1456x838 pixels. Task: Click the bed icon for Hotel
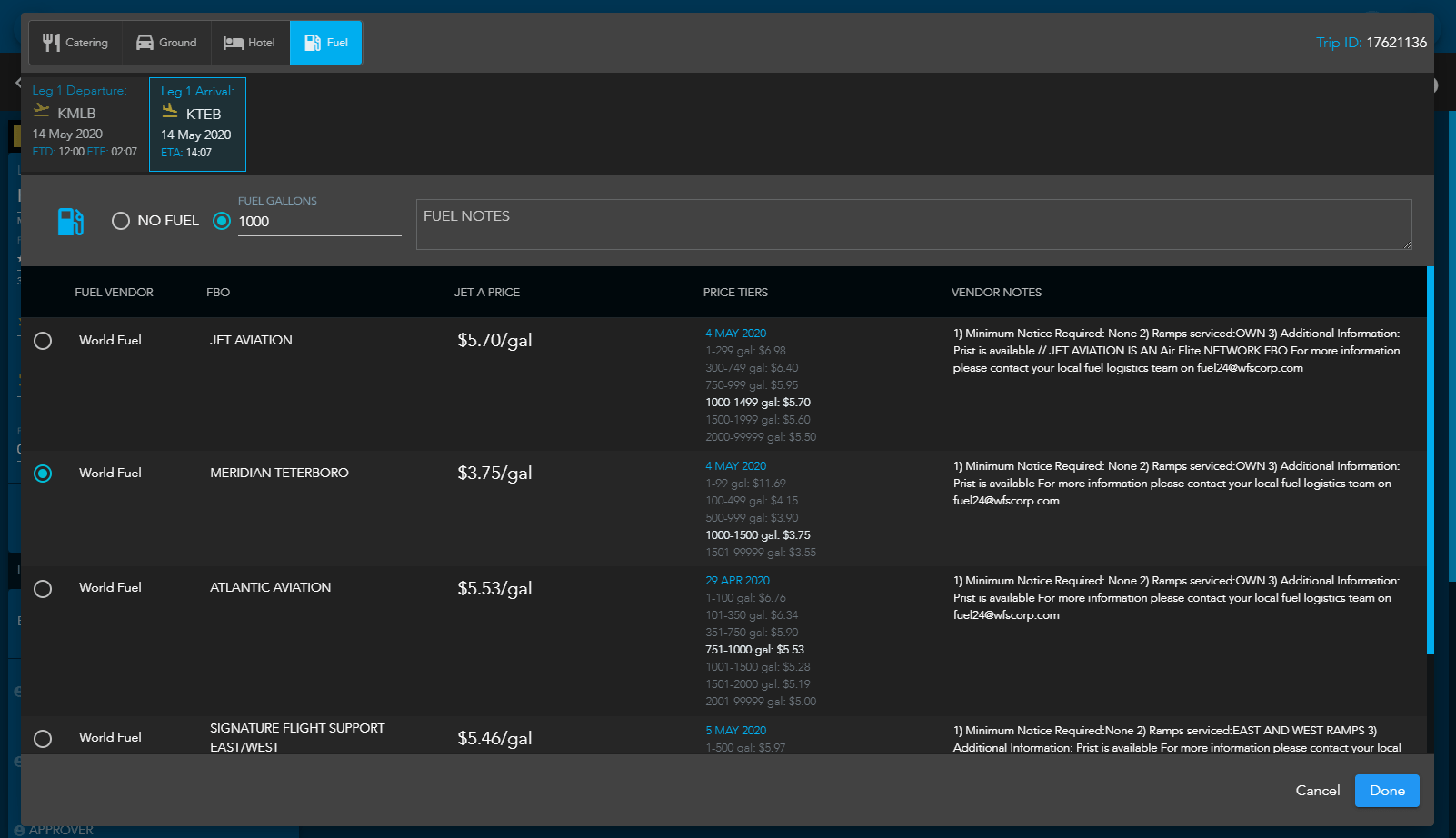point(234,43)
